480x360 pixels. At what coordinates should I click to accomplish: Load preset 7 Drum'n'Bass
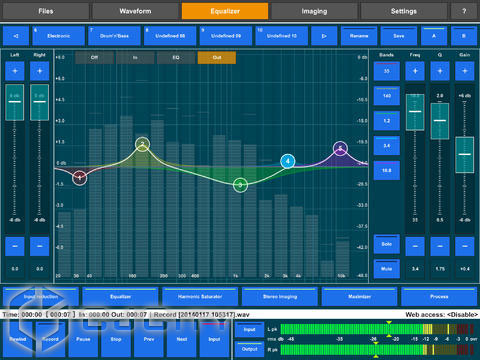pos(114,36)
